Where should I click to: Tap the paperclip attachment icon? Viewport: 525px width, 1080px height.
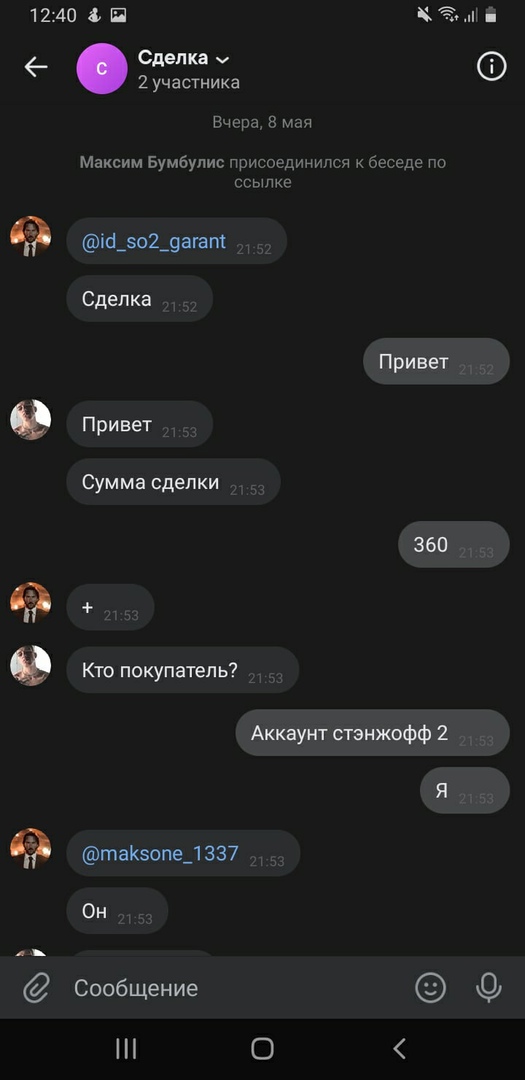pos(36,988)
